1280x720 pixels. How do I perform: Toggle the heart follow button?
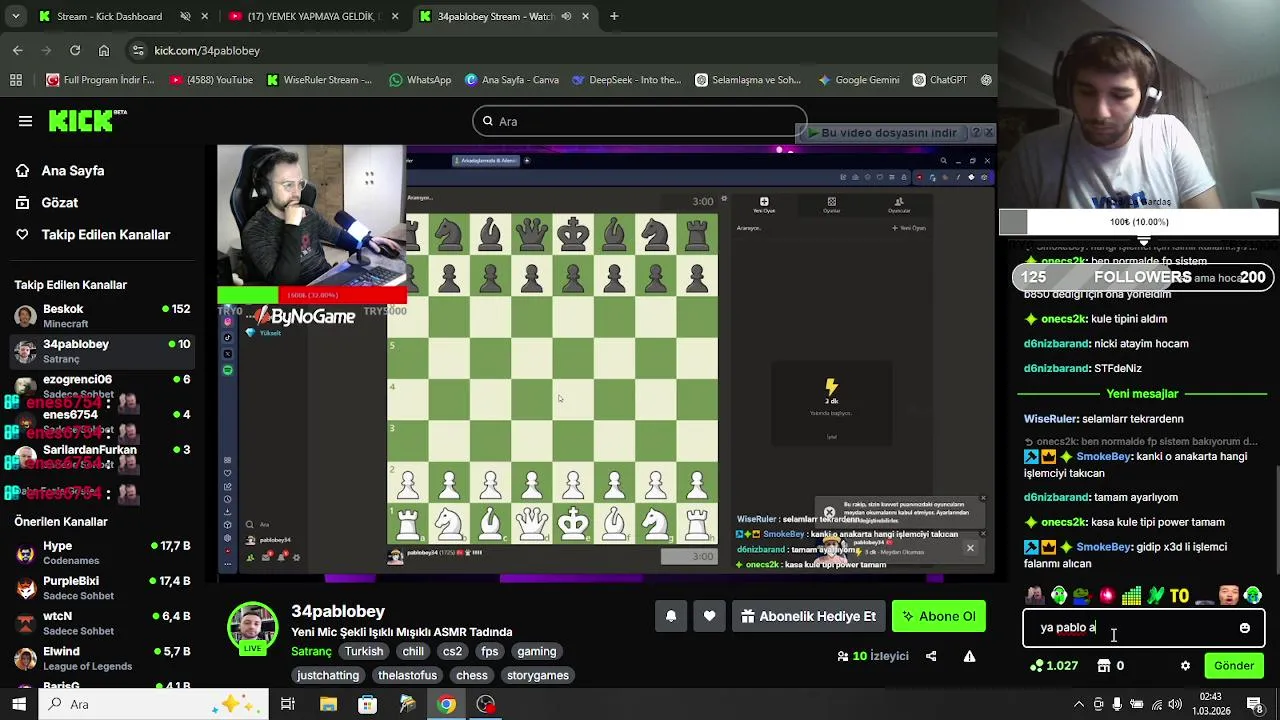[709, 616]
